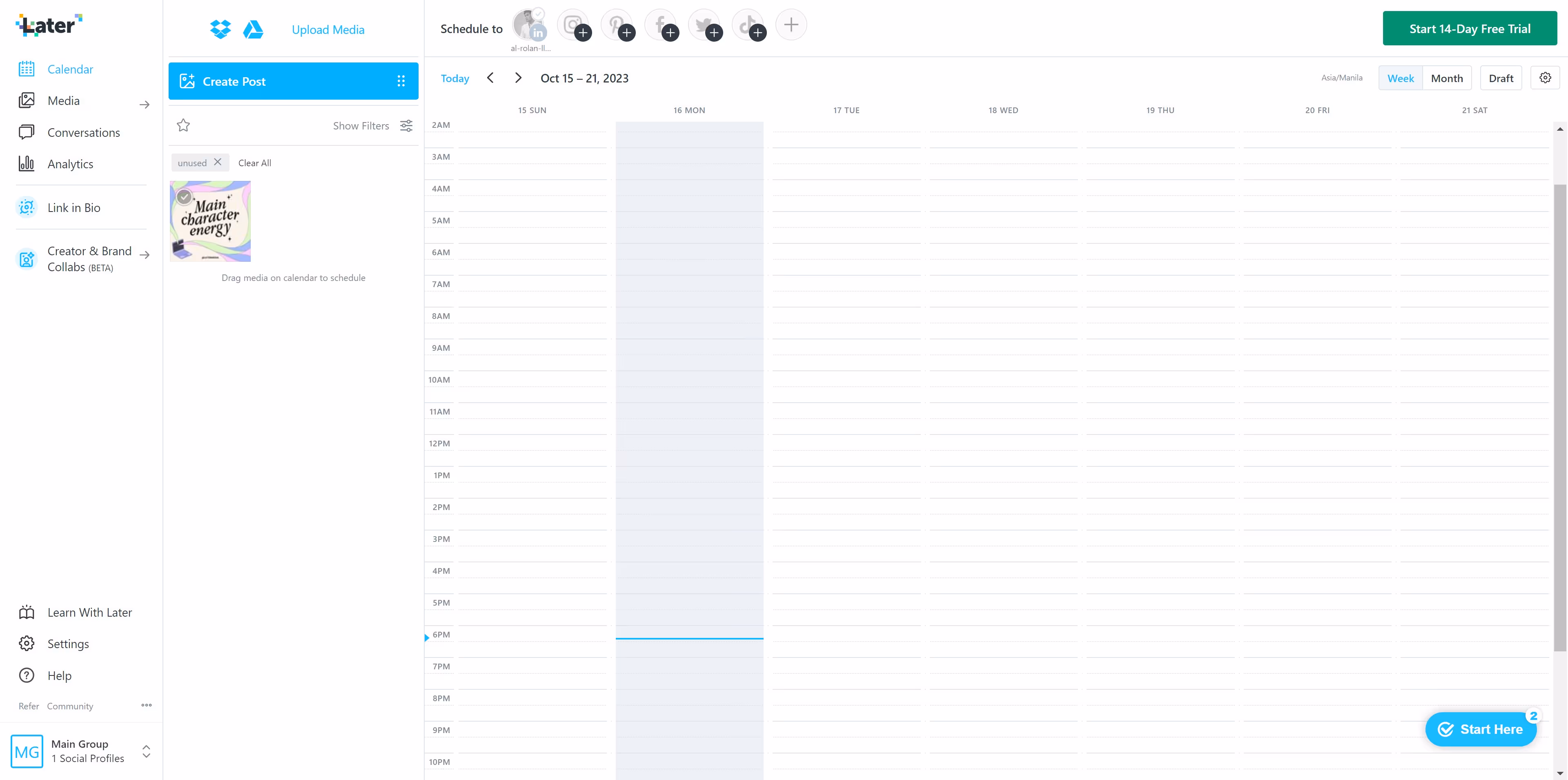Click the Upload Media link
Screen dimensions: 1568x780
coord(328,29)
